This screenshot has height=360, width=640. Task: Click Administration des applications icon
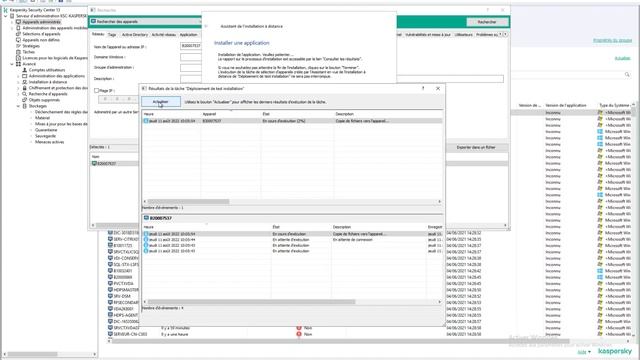pyautogui.click(x=24, y=76)
